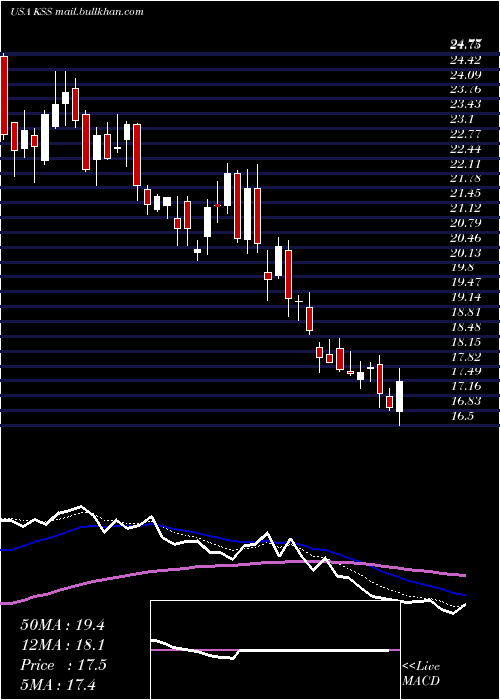Select the Price : 17.5 reading

coord(63,665)
